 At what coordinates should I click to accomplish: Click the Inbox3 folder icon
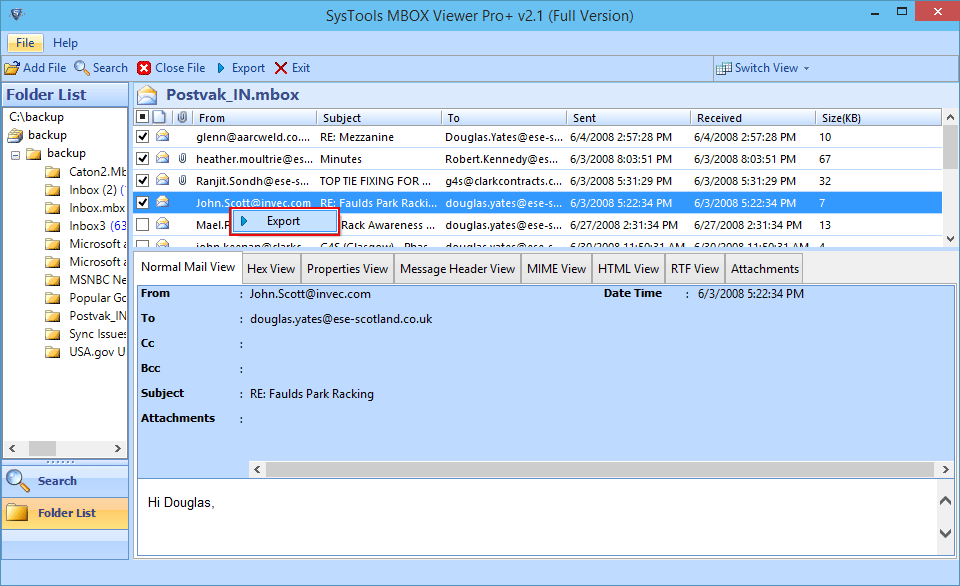[53, 226]
